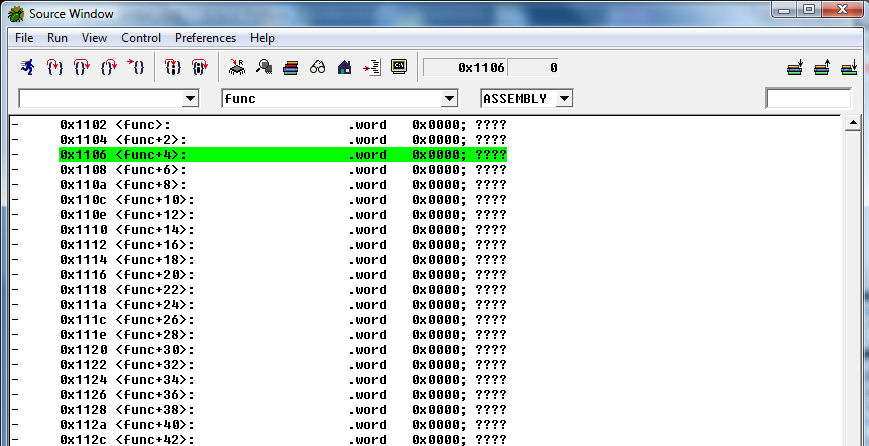Open the func function selector dropdown
Screen dimensions: 869x446
click(449, 99)
